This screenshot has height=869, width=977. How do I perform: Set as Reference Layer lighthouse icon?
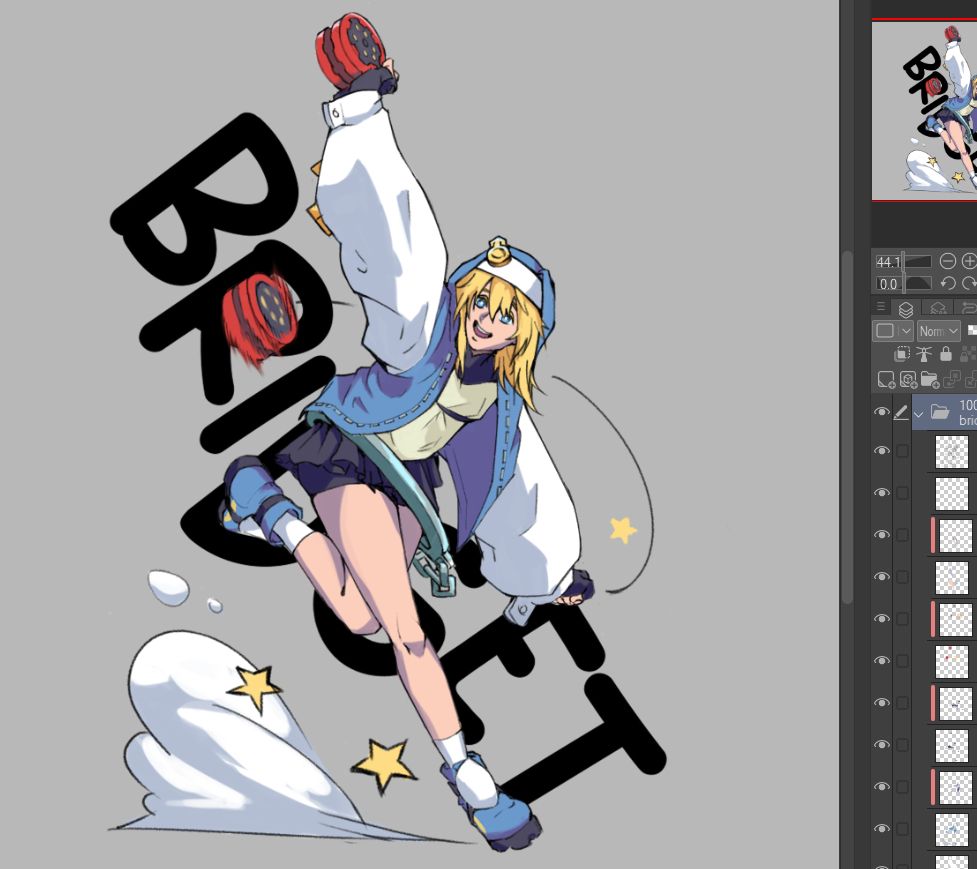pos(923,354)
